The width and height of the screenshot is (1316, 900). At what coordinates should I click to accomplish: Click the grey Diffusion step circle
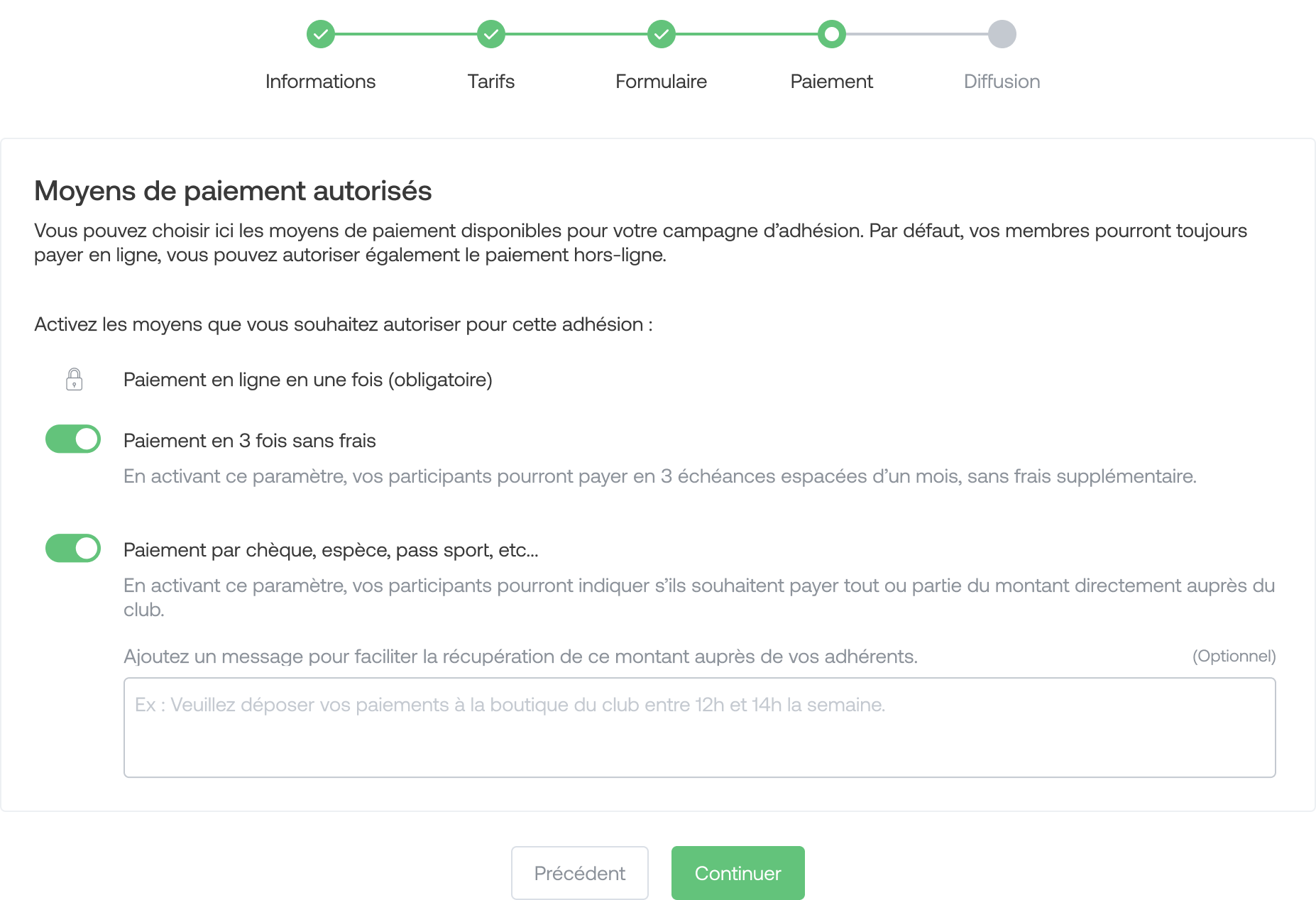[1002, 34]
